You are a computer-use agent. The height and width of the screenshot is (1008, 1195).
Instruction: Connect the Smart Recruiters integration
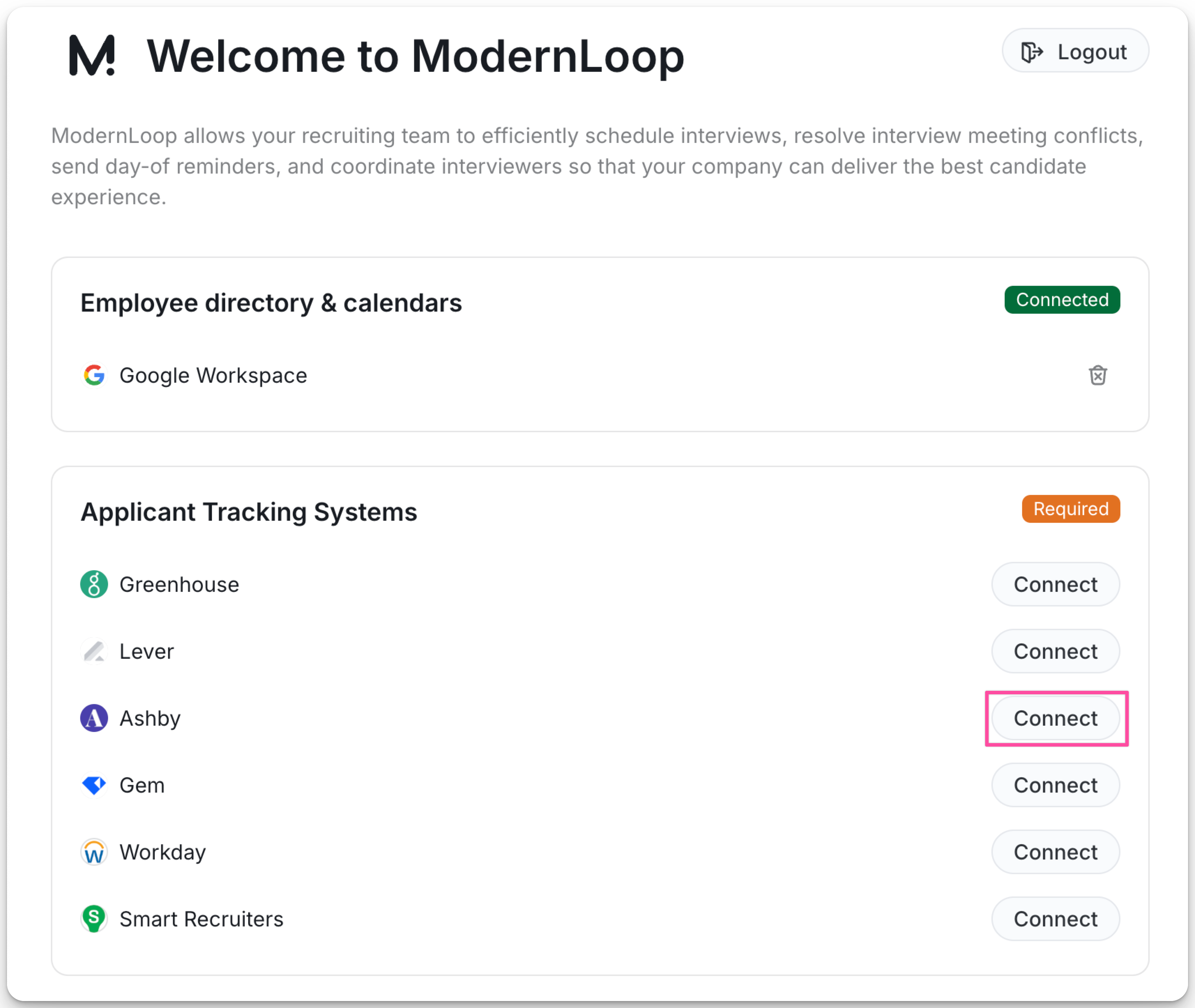1056,919
